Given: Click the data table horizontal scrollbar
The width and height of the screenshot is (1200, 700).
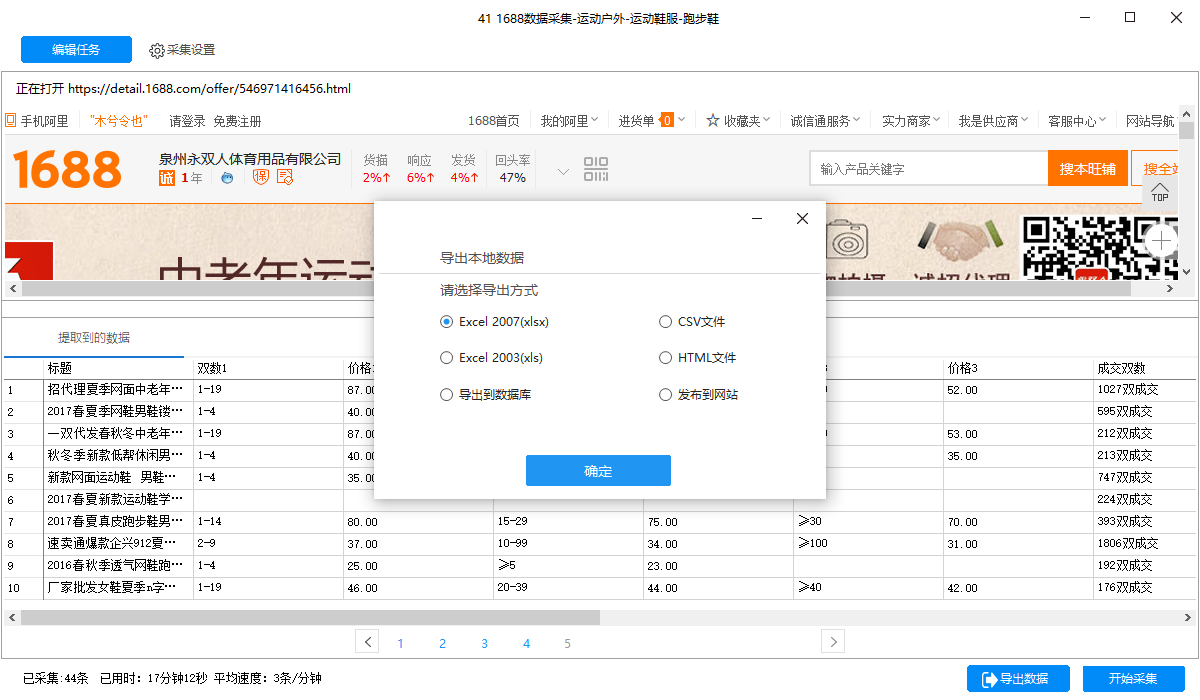Looking at the screenshot, I should (x=310, y=617).
